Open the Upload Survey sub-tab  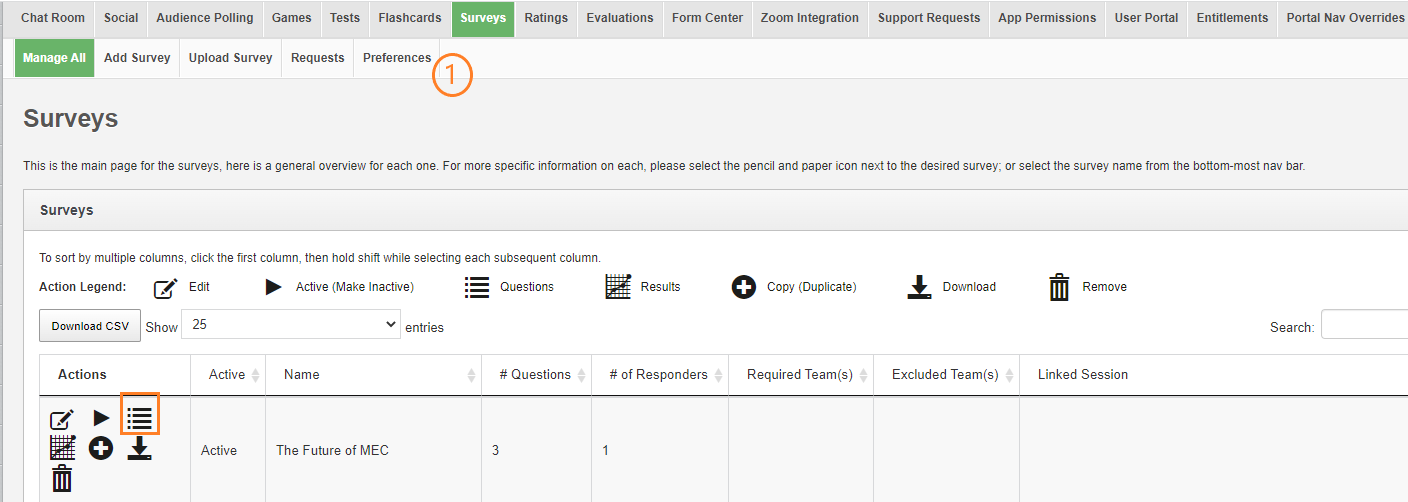point(230,58)
